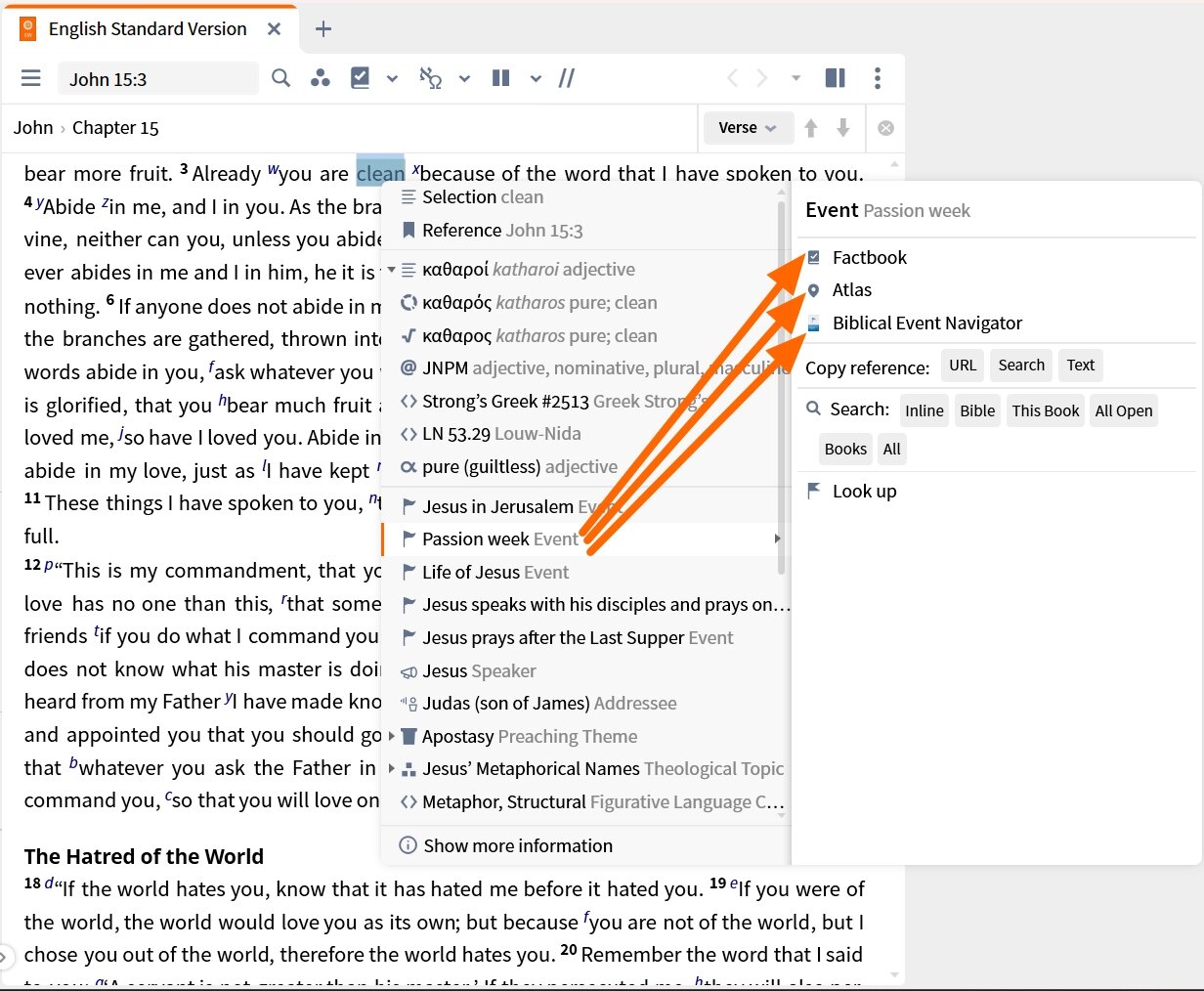Click the Atlas pin icon
Screen dimensions: 1204x991
pos(814,290)
